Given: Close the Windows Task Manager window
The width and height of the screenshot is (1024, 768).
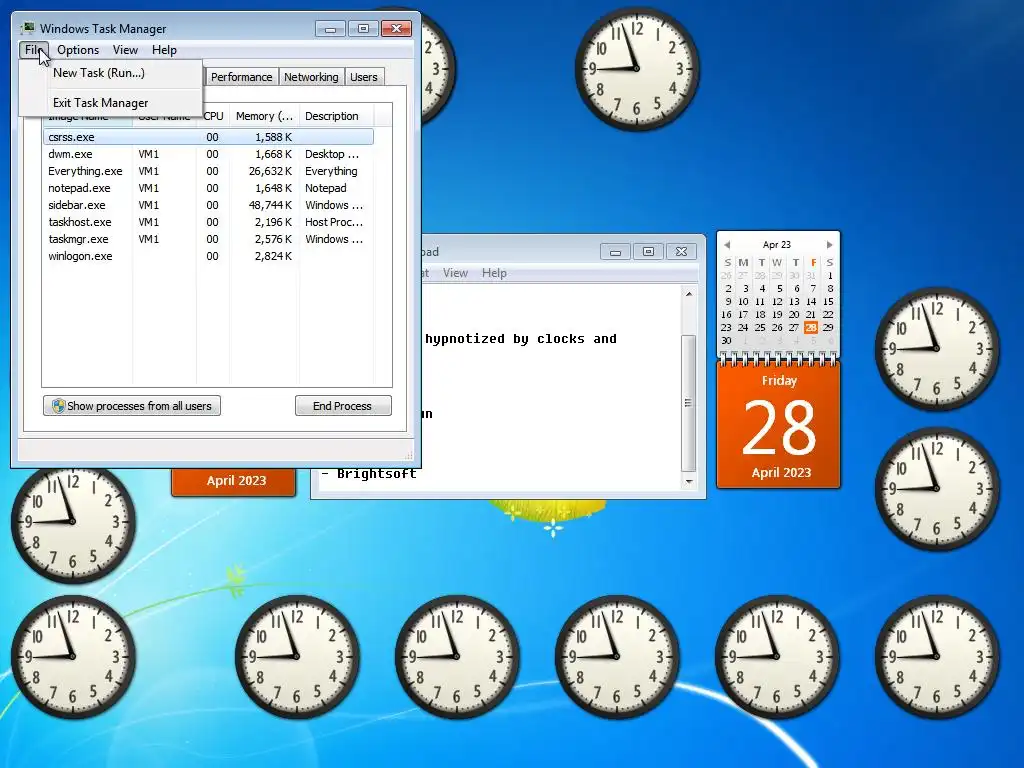Looking at the screenshot, I should [x=396, y=29].
